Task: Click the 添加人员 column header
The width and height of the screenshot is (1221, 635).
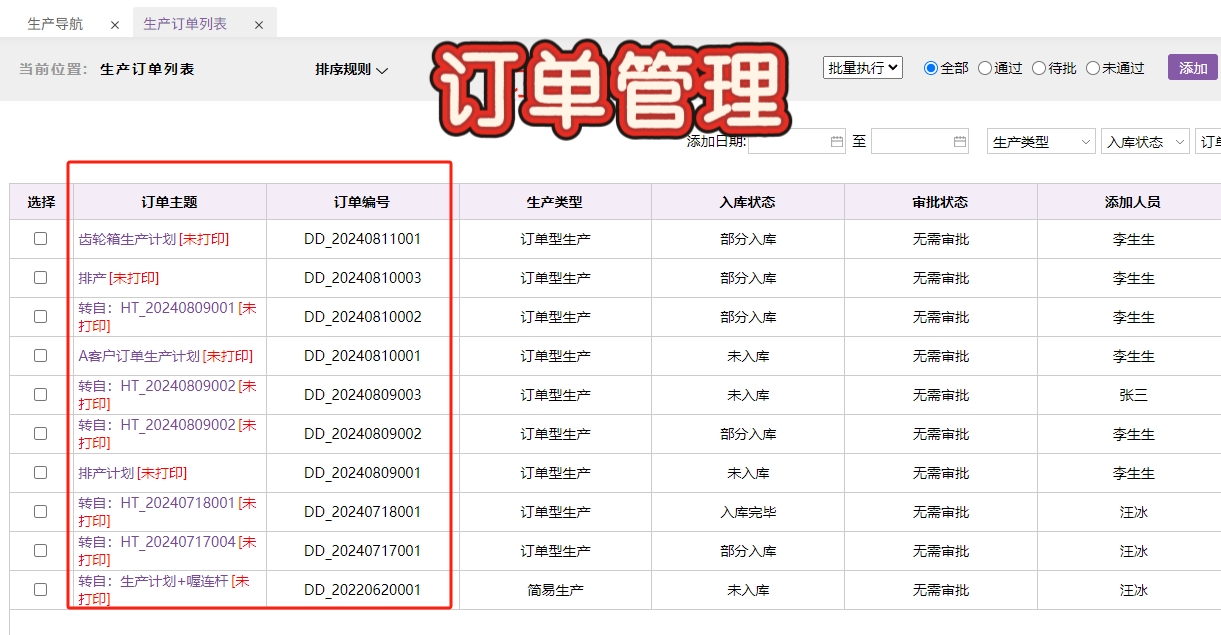Action: click(1133, 202)
